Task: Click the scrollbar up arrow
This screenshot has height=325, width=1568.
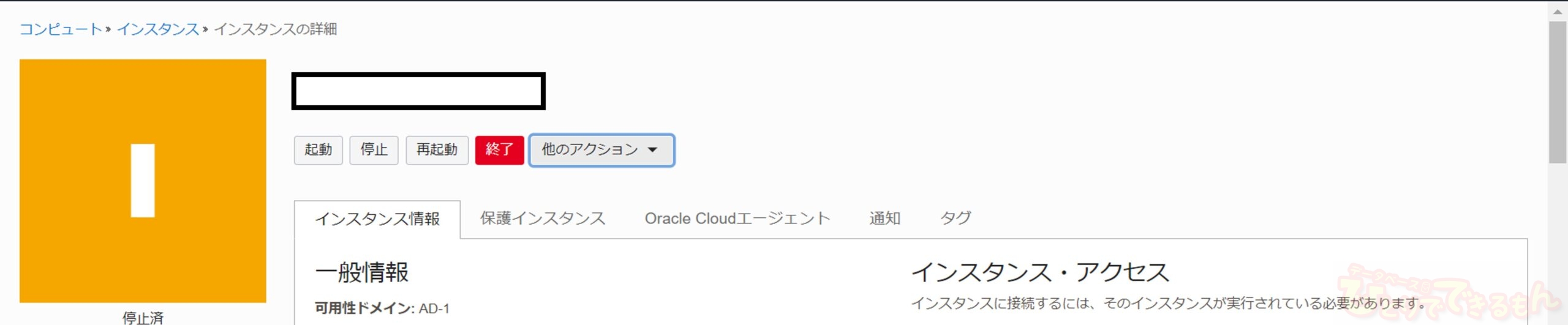Action: pos(1557,12)
